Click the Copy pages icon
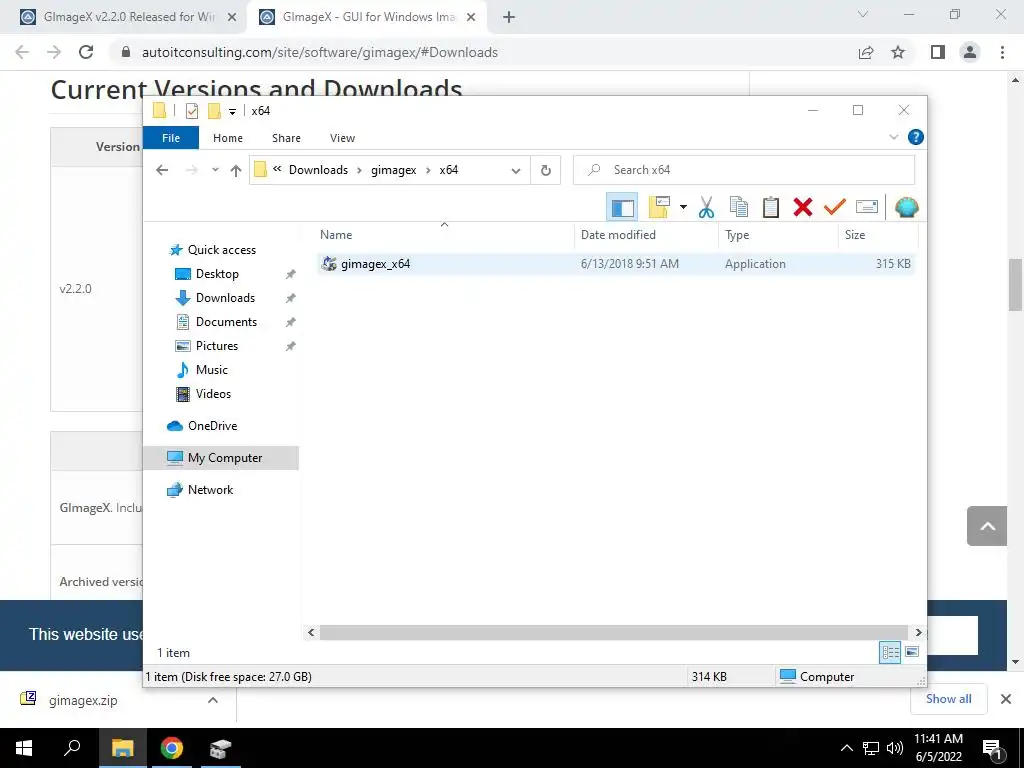Image resolution: width=1024 pixels, height=768 pixels. (x=739, y=208)
